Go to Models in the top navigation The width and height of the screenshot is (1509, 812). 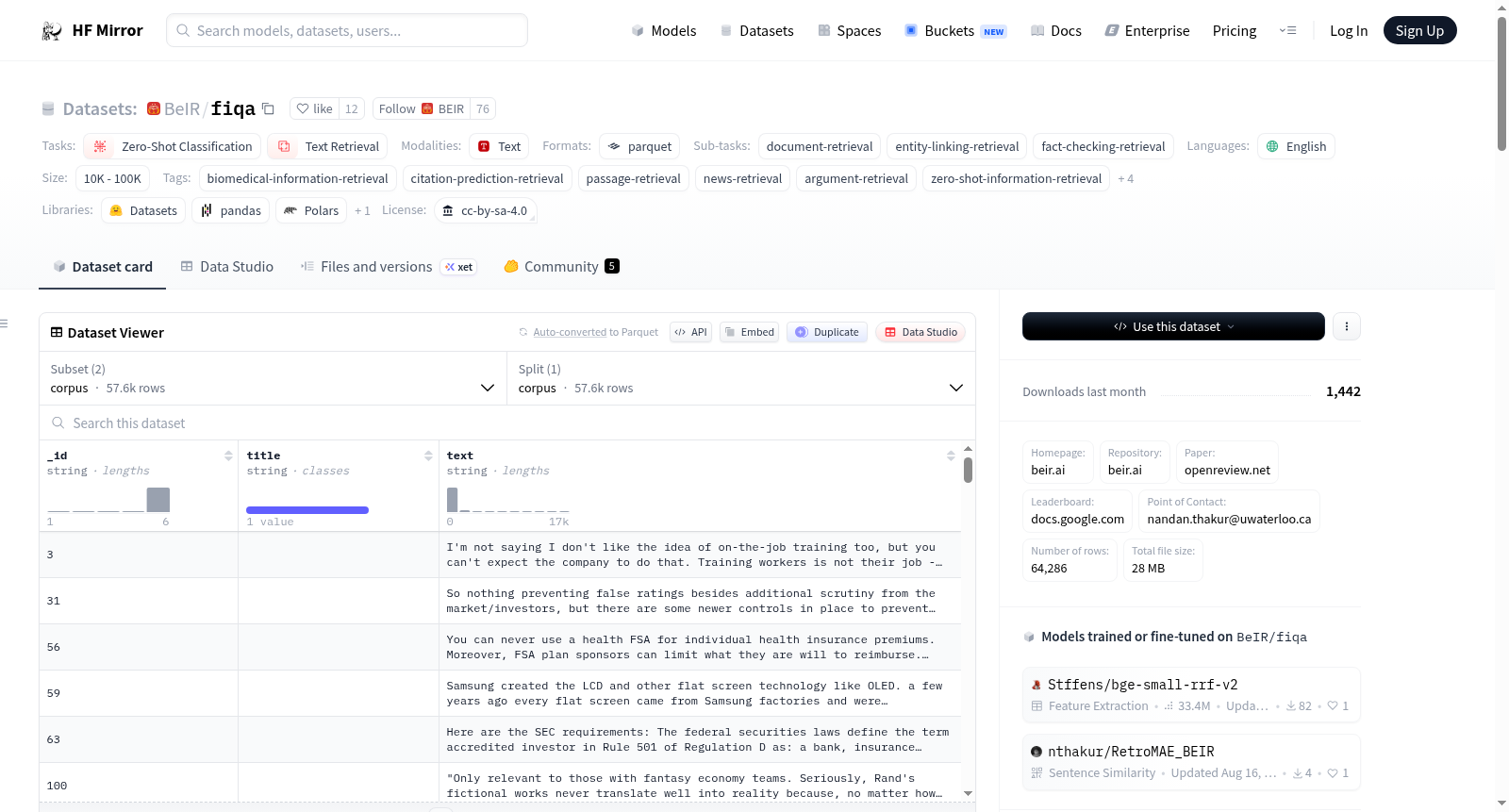pos(664,31)
